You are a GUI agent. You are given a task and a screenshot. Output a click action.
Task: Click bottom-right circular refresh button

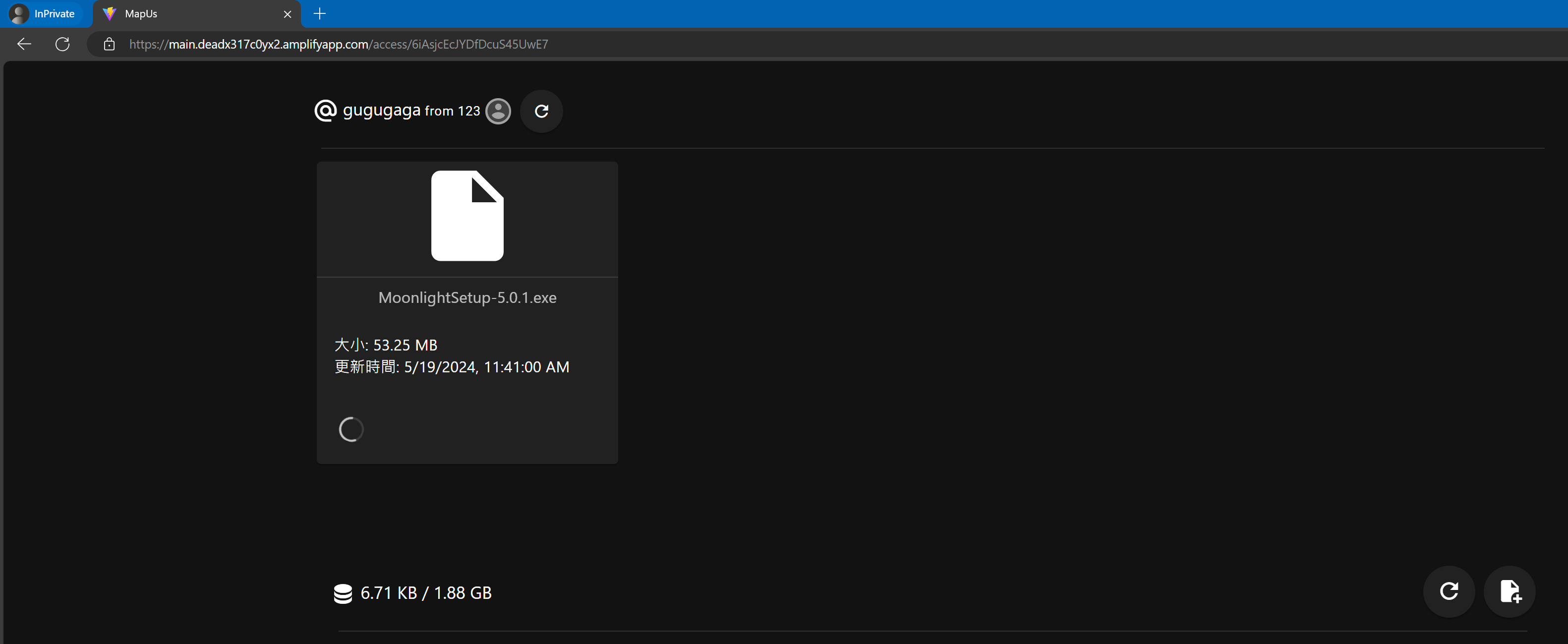(1449, 591)
